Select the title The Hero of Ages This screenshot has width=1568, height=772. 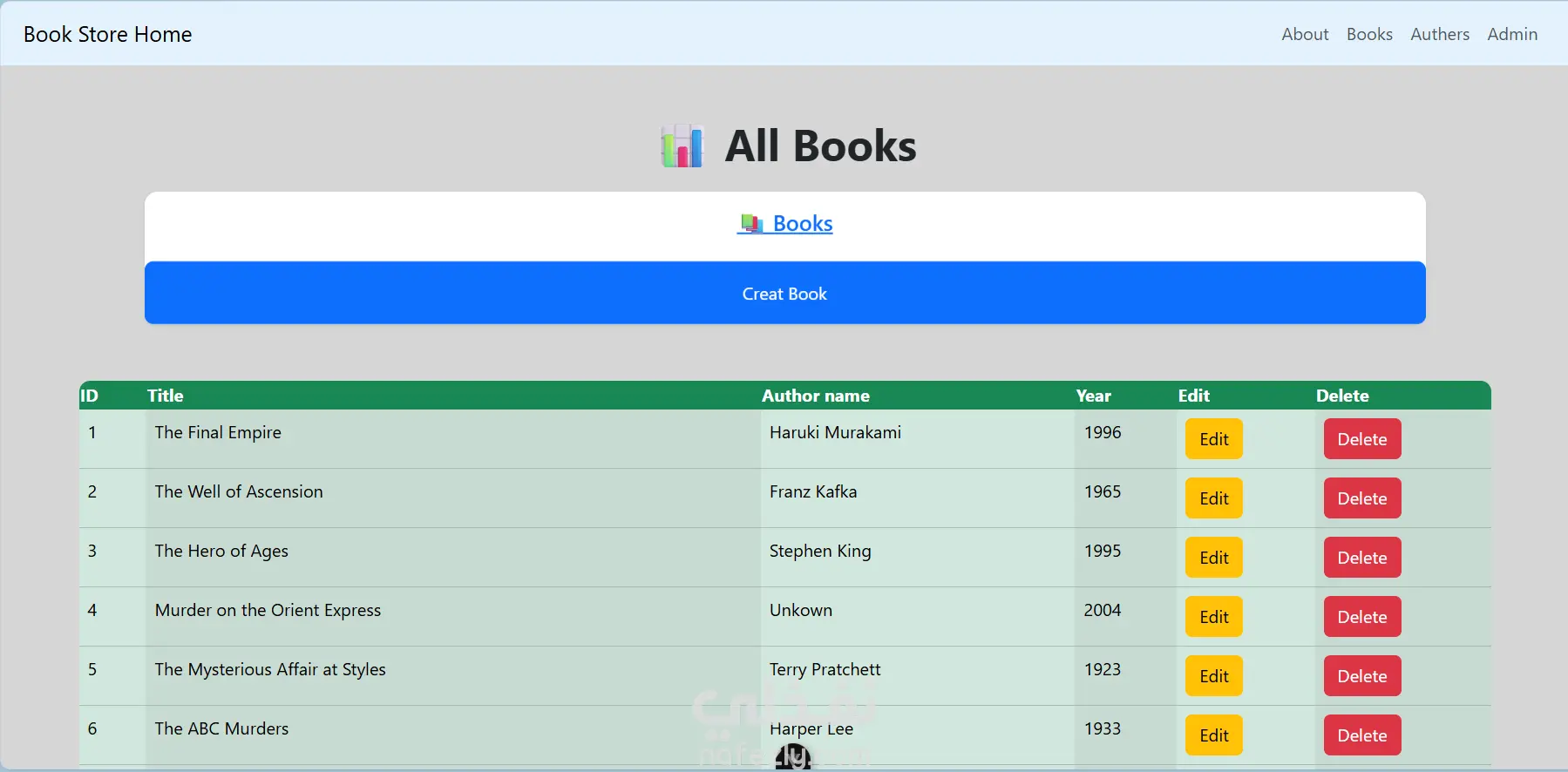coord(221,551)
